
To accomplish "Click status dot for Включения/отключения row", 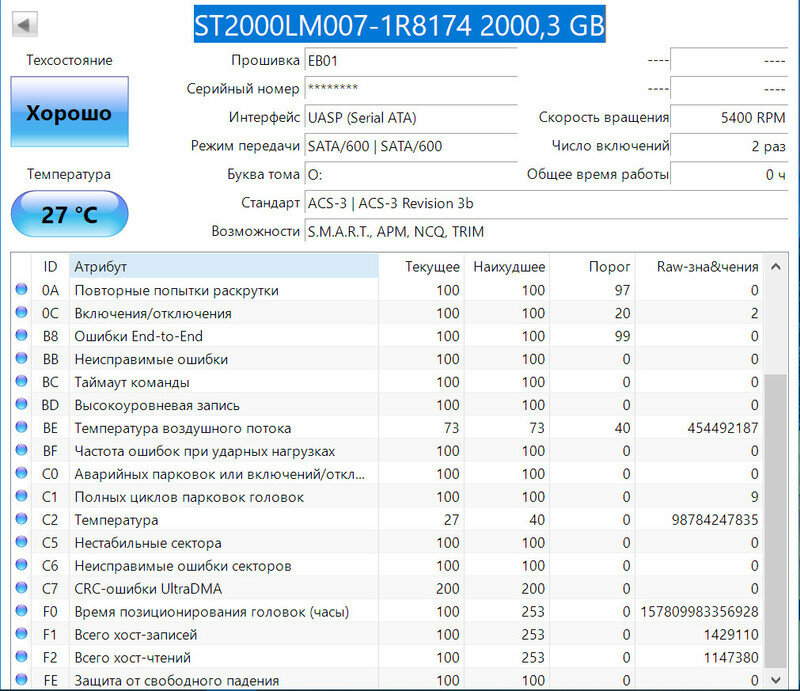I will pos(21,312).
